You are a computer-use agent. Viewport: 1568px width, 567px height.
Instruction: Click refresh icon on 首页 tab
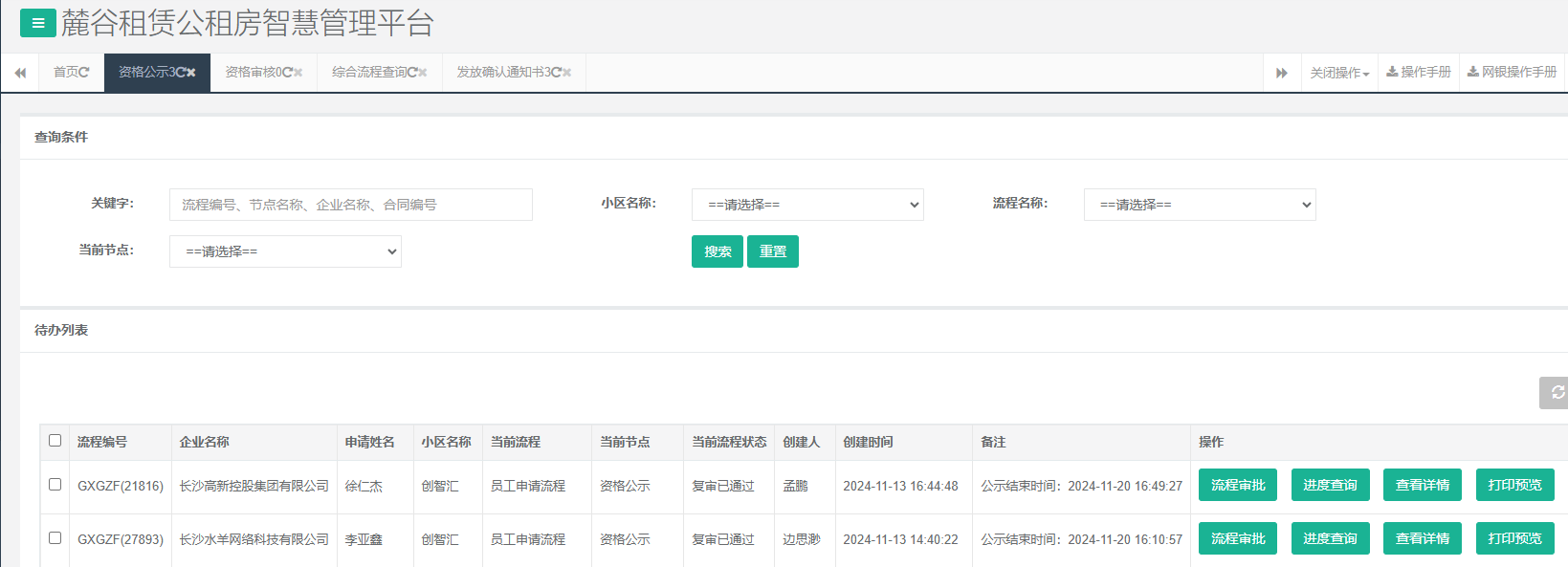point(84,73)
